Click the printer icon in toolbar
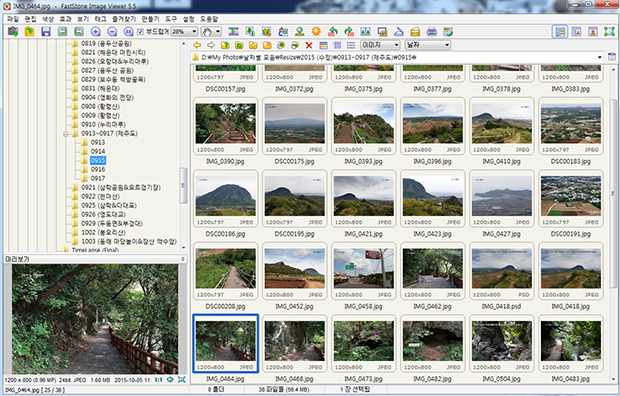 [x=431, y=32]
